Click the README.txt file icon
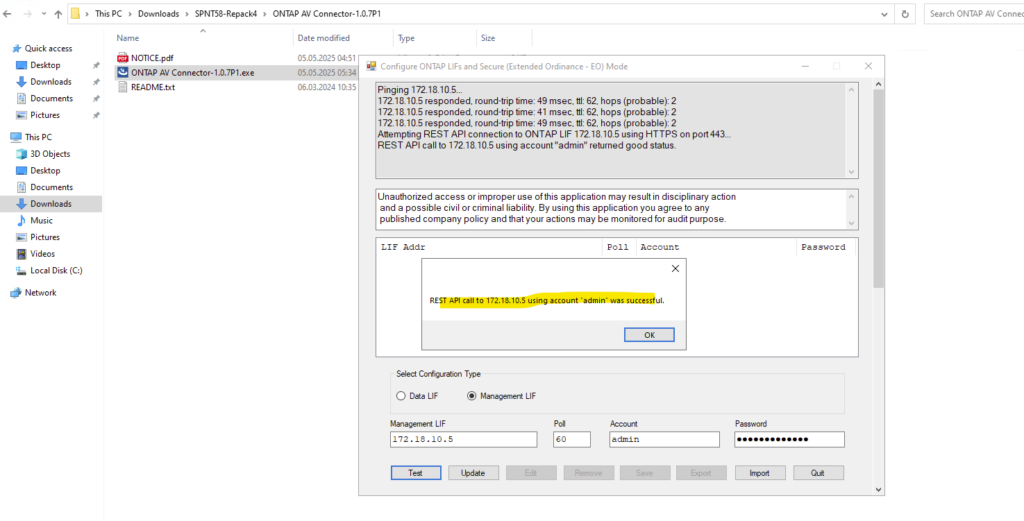 click(x=123, y=87)
